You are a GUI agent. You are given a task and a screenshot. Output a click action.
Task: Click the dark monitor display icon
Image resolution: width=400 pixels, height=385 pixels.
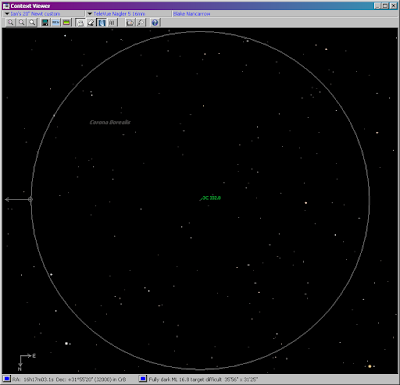coord(45,22)
